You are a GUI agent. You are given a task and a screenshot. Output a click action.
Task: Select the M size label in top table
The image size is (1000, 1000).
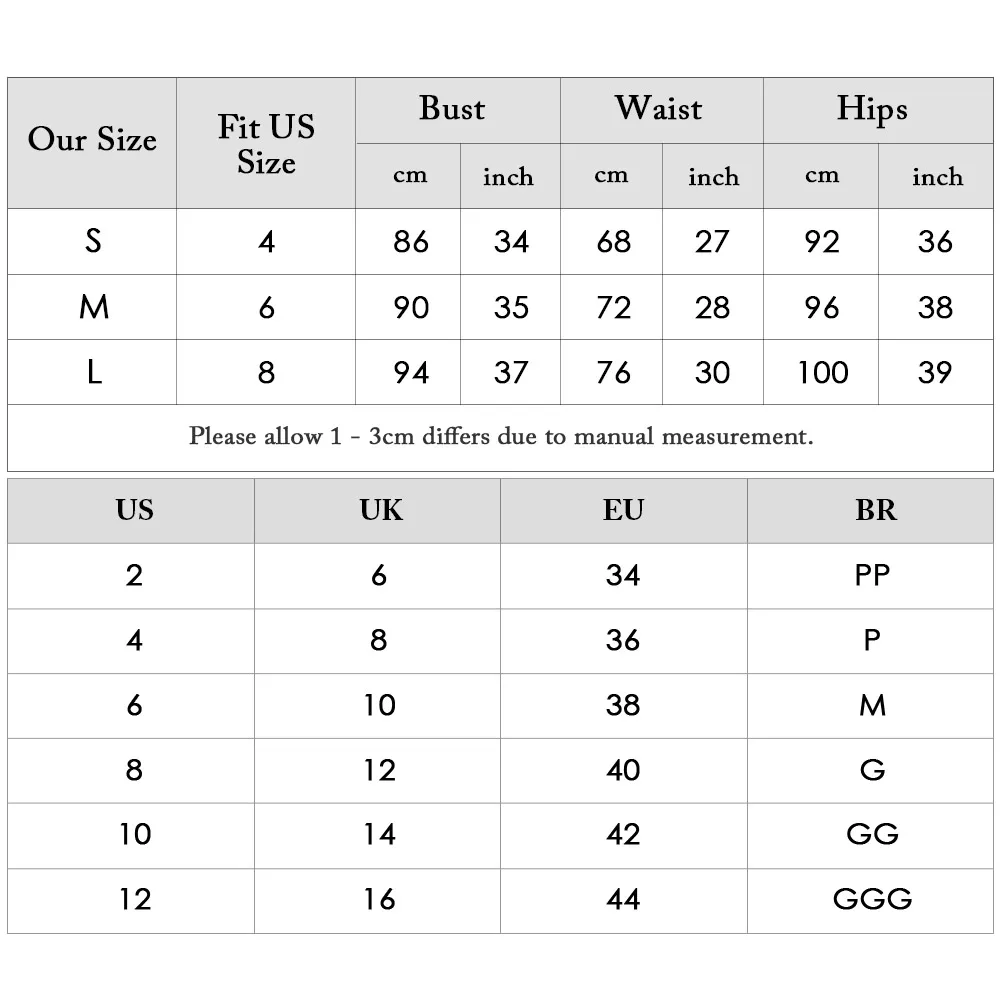92,307
